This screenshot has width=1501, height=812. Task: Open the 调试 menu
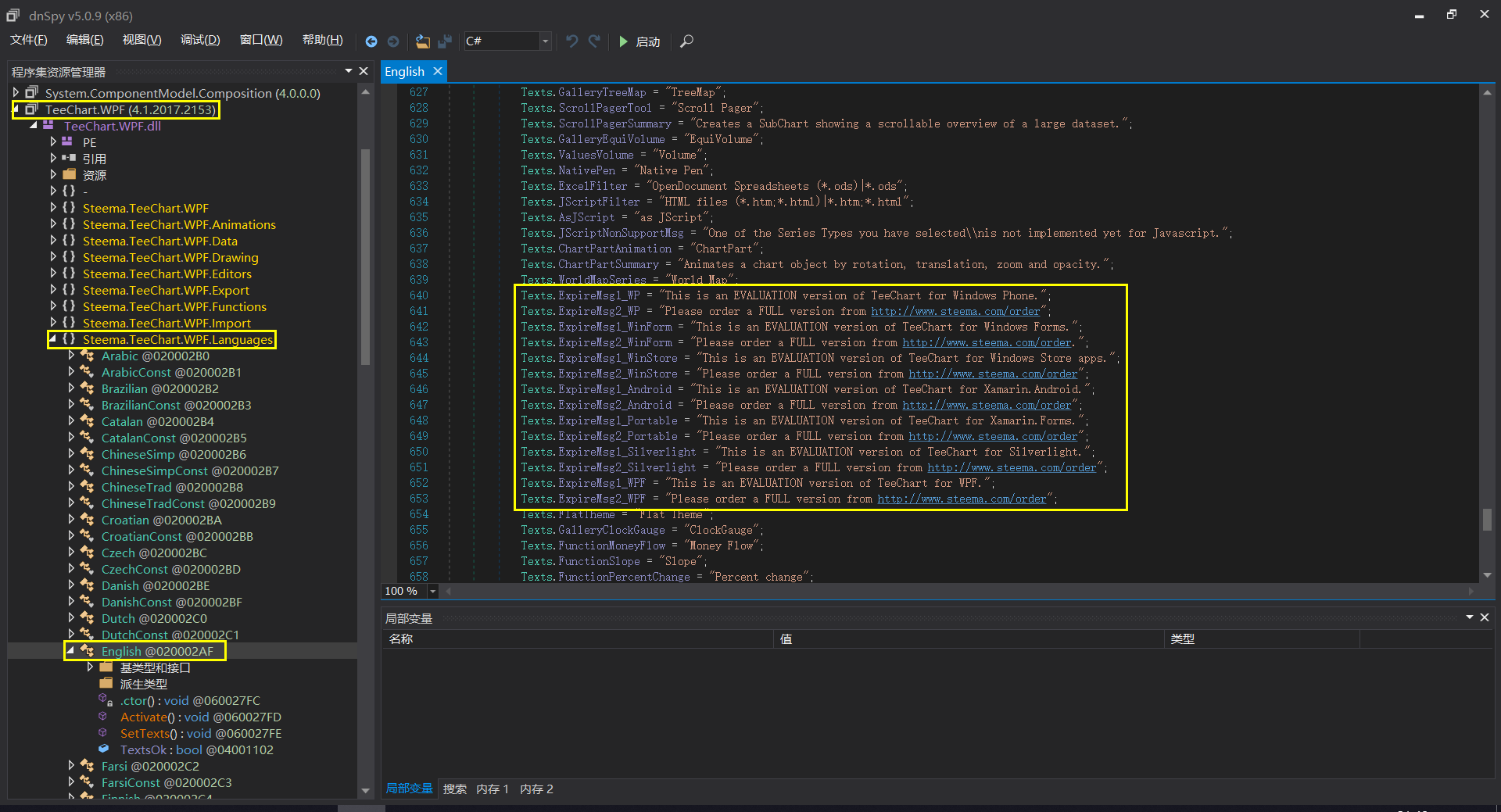[199, 39]
